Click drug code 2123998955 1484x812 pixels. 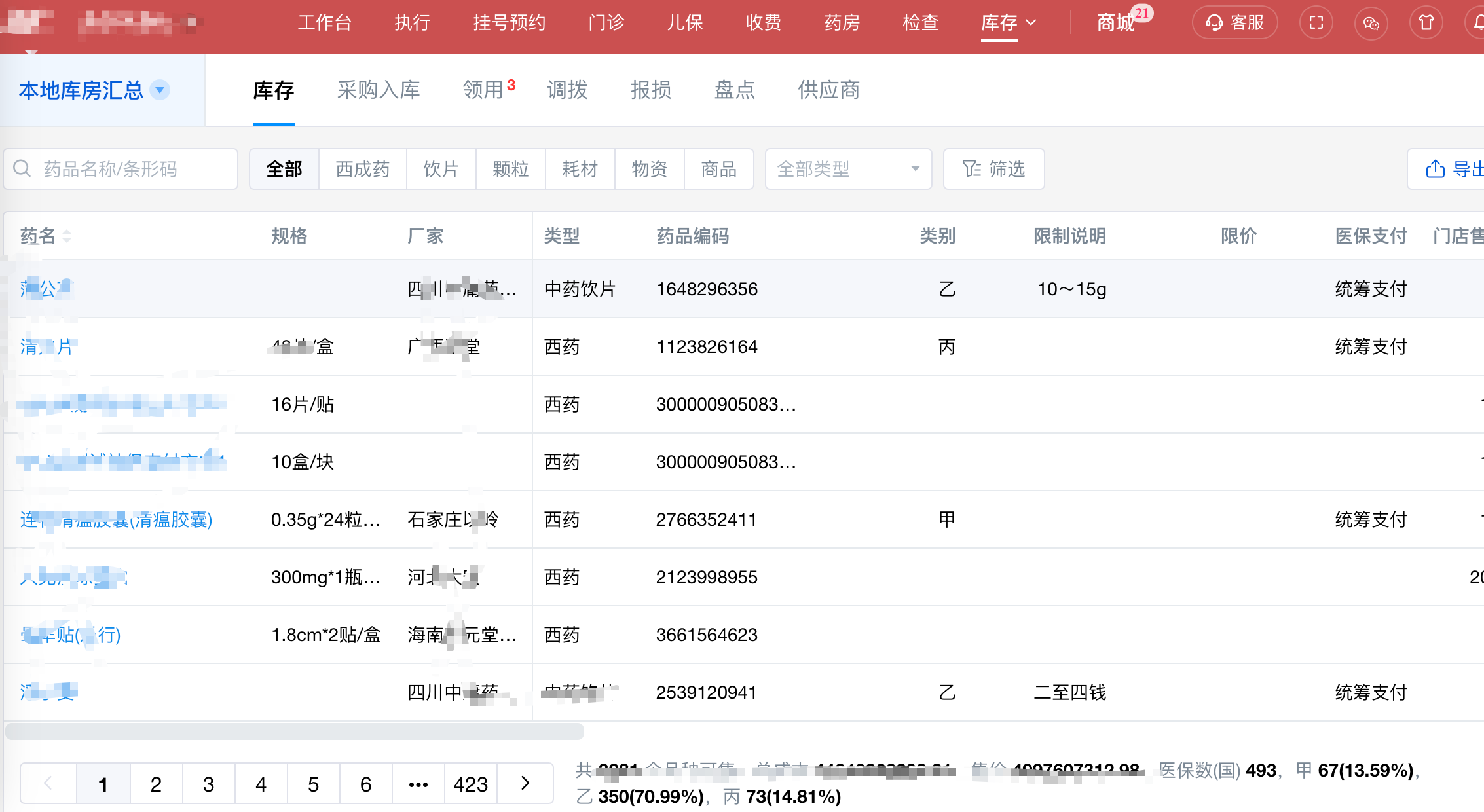click(707, 577)
